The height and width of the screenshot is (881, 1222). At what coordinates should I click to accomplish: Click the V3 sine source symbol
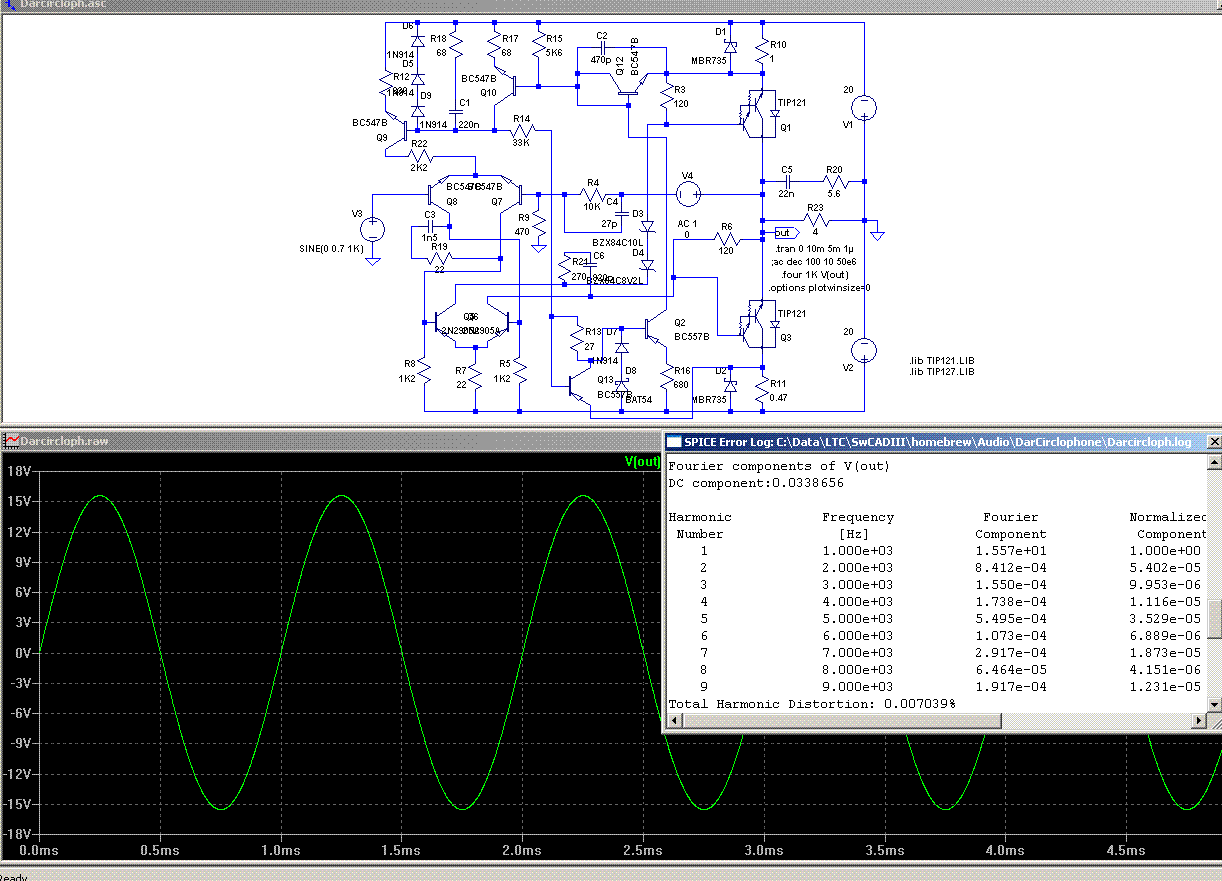tap(372, 229)
